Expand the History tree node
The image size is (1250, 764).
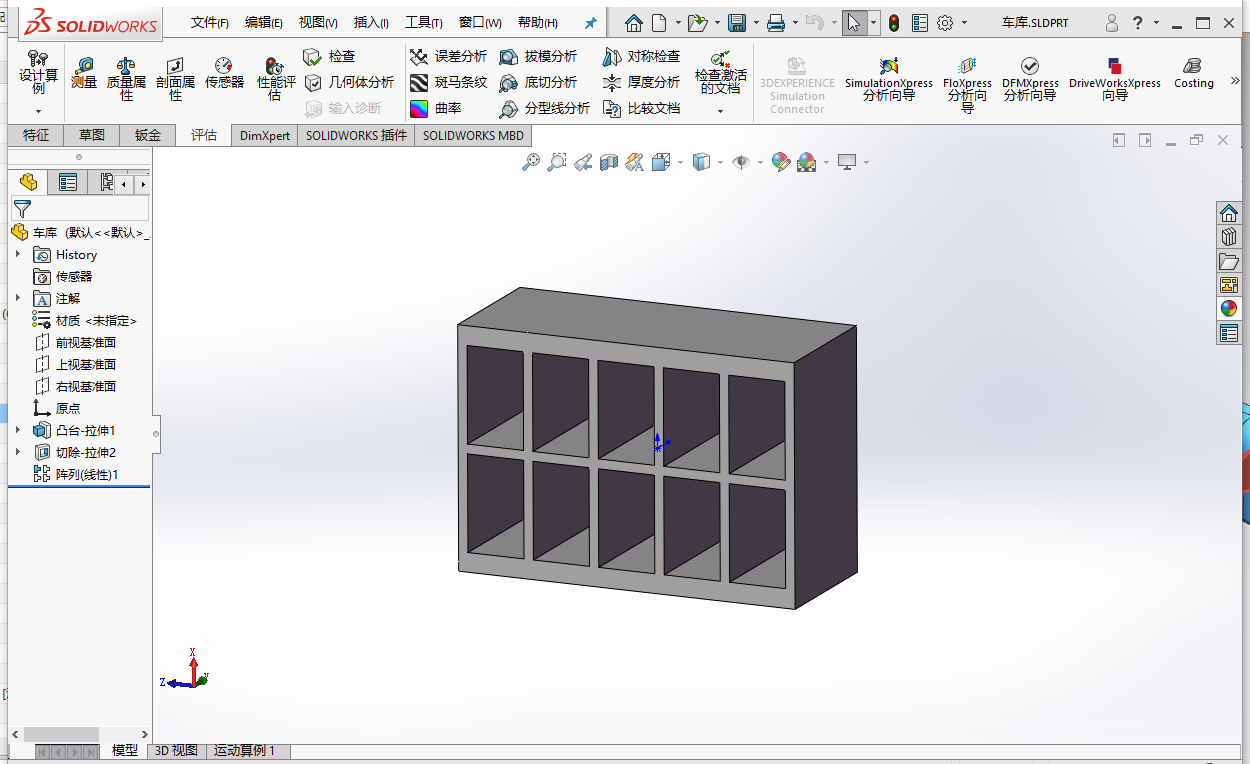coord(18,254)
